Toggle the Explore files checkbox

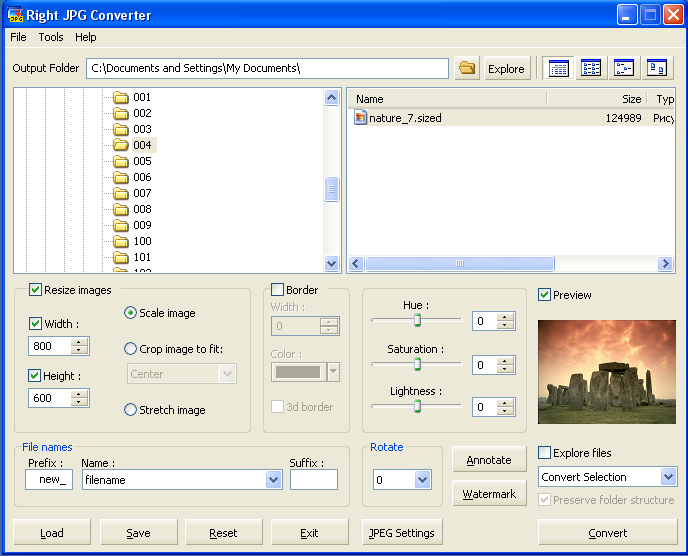tap(545, 453)
